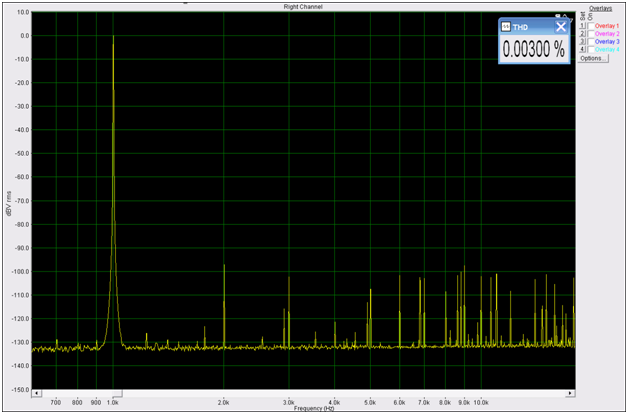Viewport: 628px width, 414px height.
Task: Click the 2.0k frequency axis label
Action: pyautogui.click(x=223, y=402)
